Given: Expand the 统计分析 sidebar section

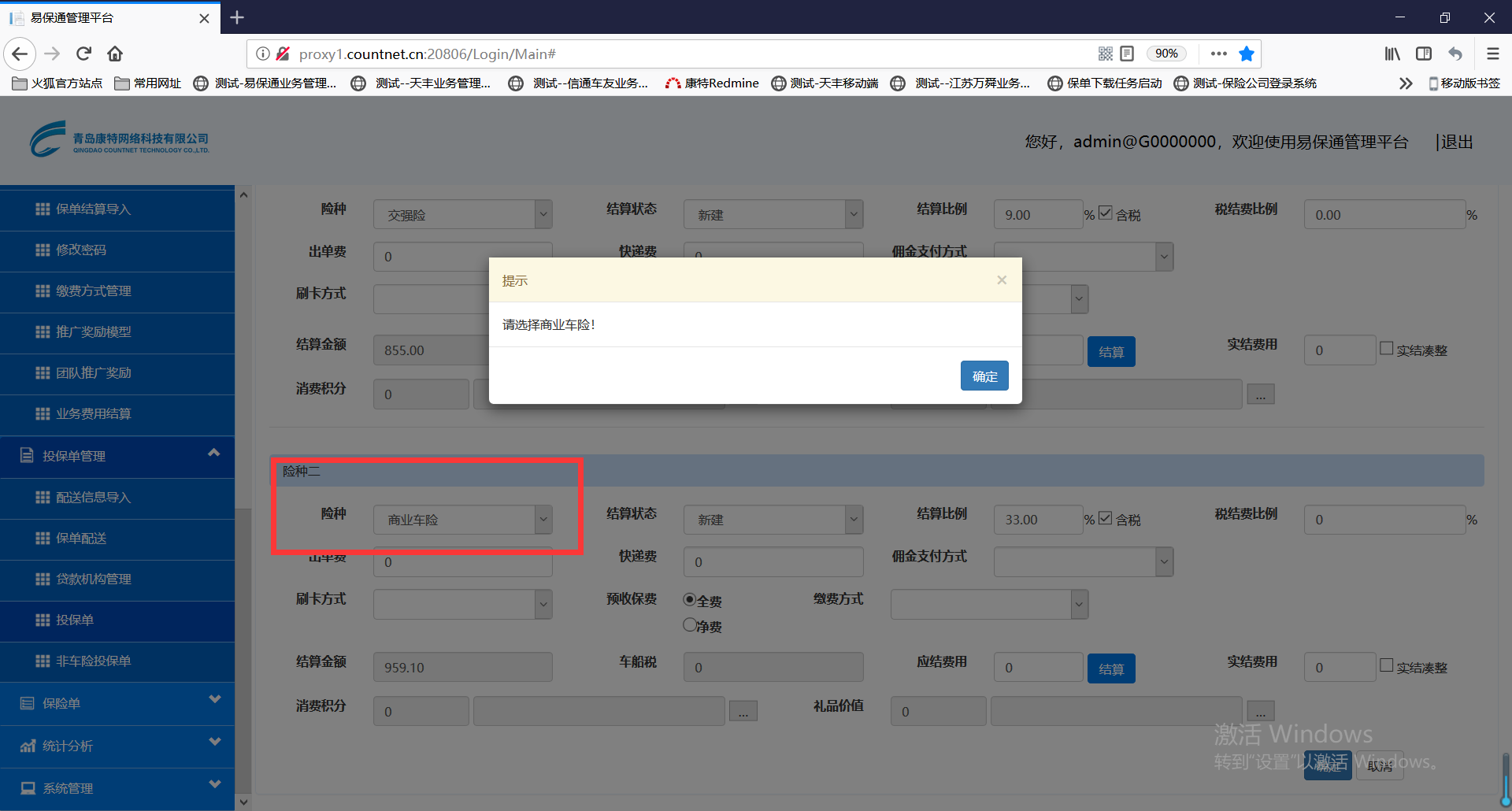Looking at the screenshot, I should pos(117,746).
